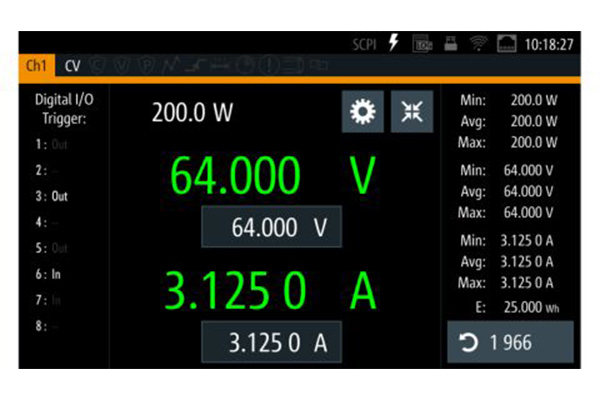600x400 pixels.
Task: Tap the 64.000 V voltage setpoint field
Action: click(x=272, y=228)
